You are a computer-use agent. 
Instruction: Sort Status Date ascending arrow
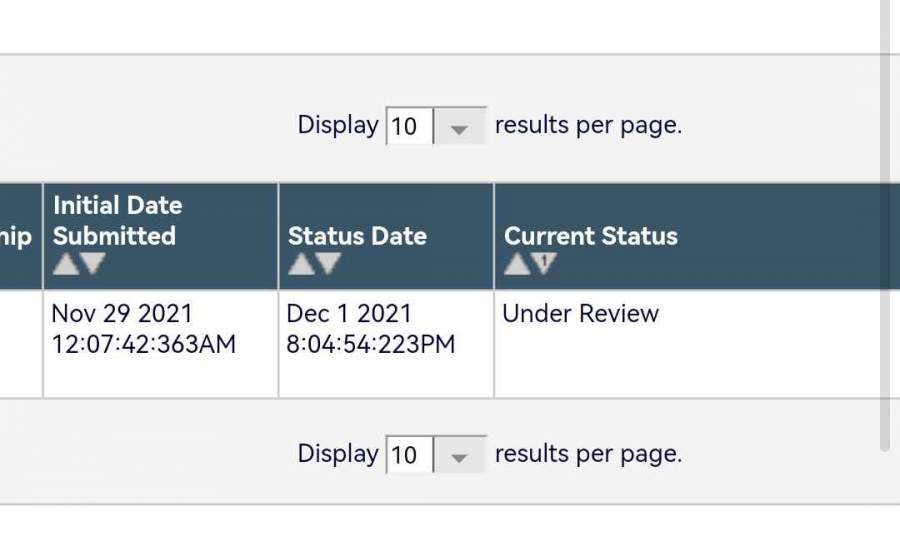point(301,264)
